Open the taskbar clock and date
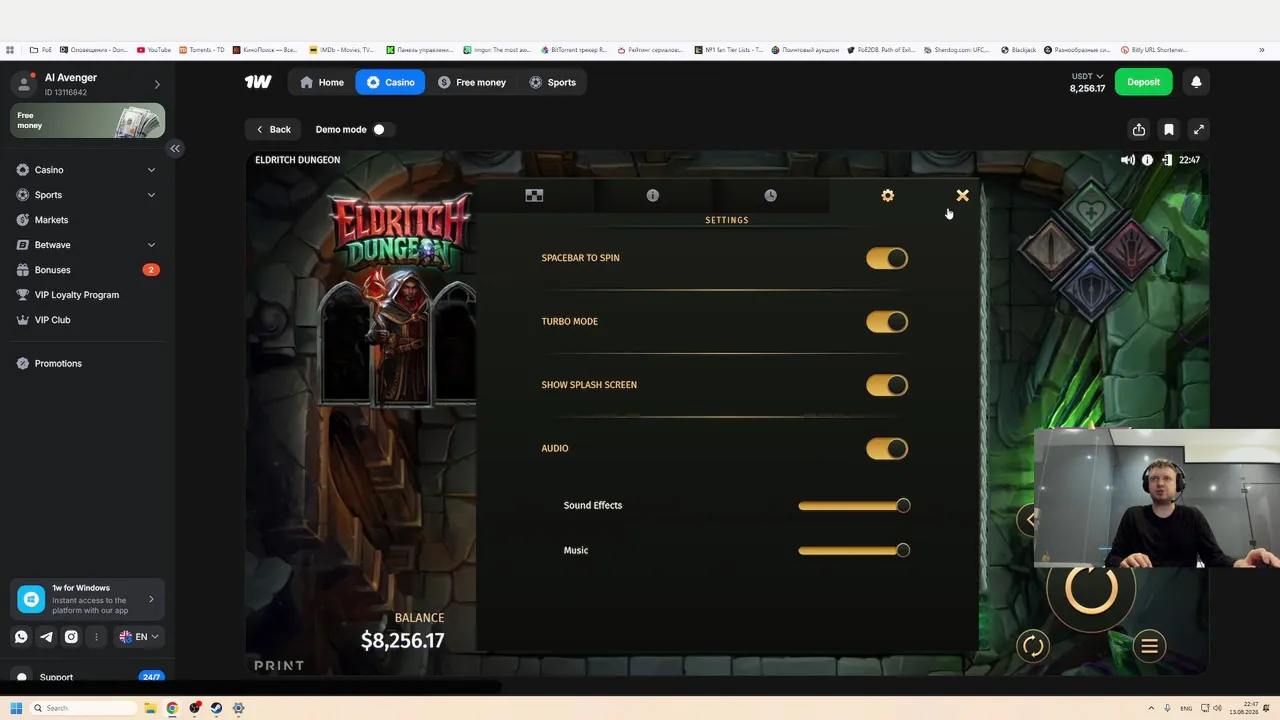The width and height of the screenshot is (1280, 720). (1244, 708)
